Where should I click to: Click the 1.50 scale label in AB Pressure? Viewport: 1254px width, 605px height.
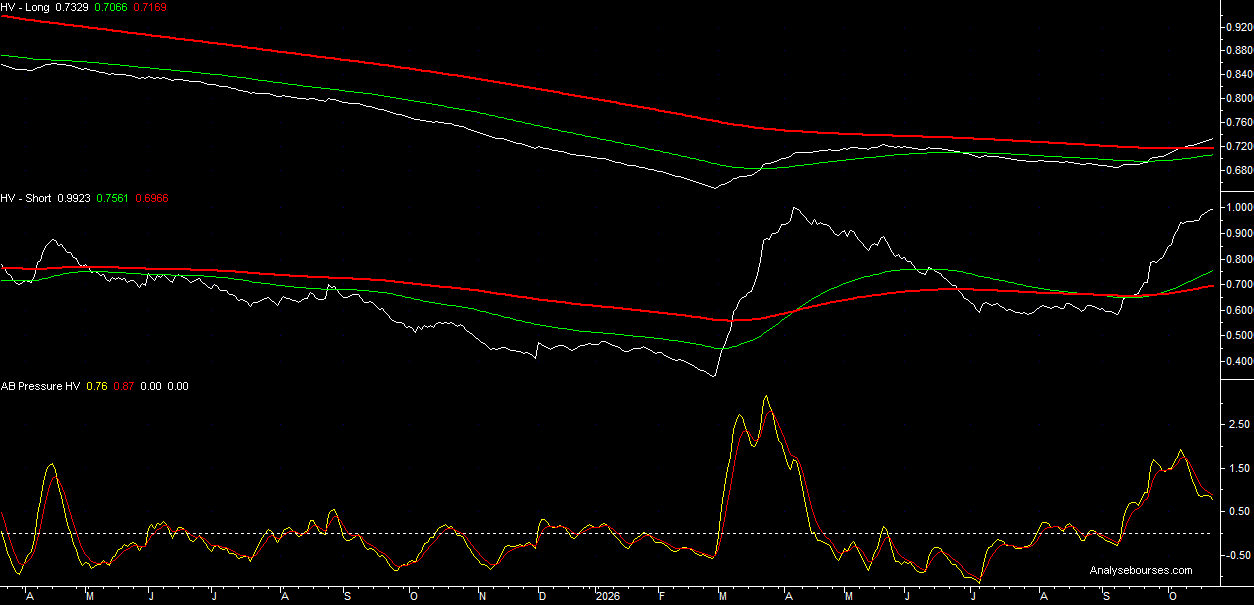click(1241, 468)
